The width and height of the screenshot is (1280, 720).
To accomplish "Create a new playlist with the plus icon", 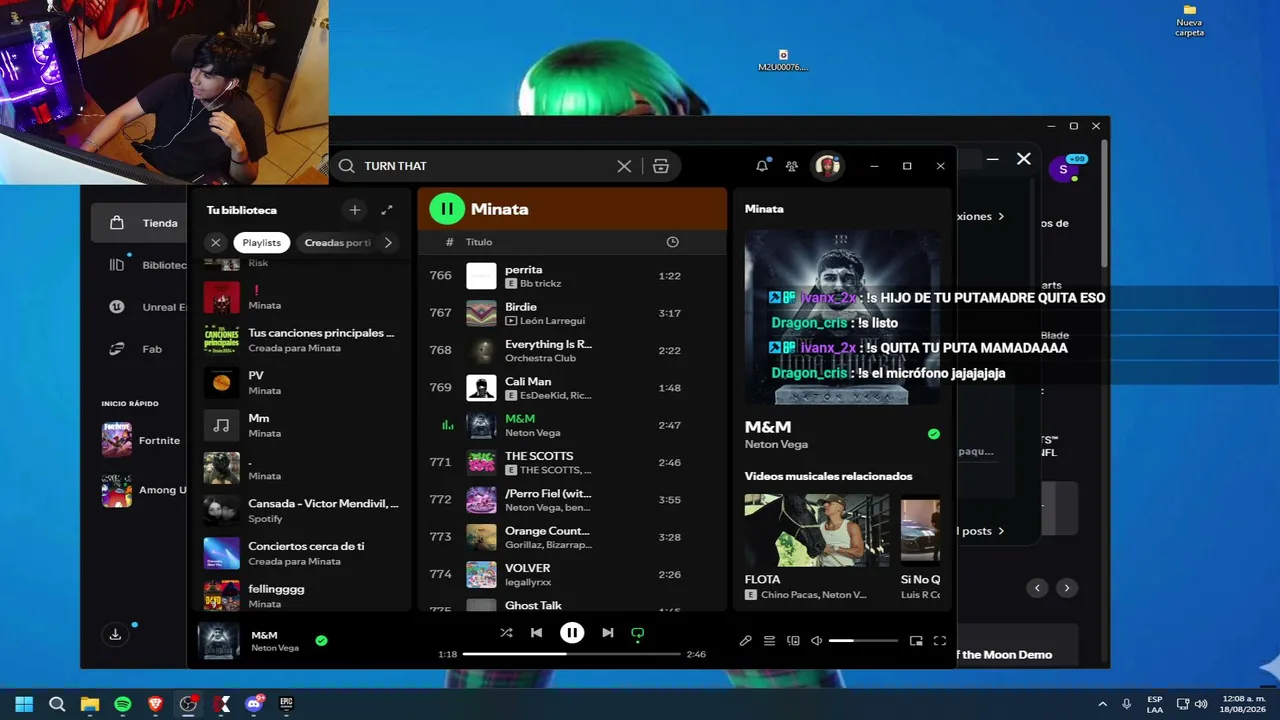I will click(354, 210).
